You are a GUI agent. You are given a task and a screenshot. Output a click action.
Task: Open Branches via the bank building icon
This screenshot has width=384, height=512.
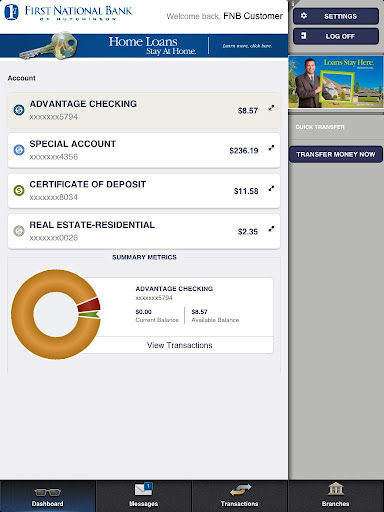[335, 489]
